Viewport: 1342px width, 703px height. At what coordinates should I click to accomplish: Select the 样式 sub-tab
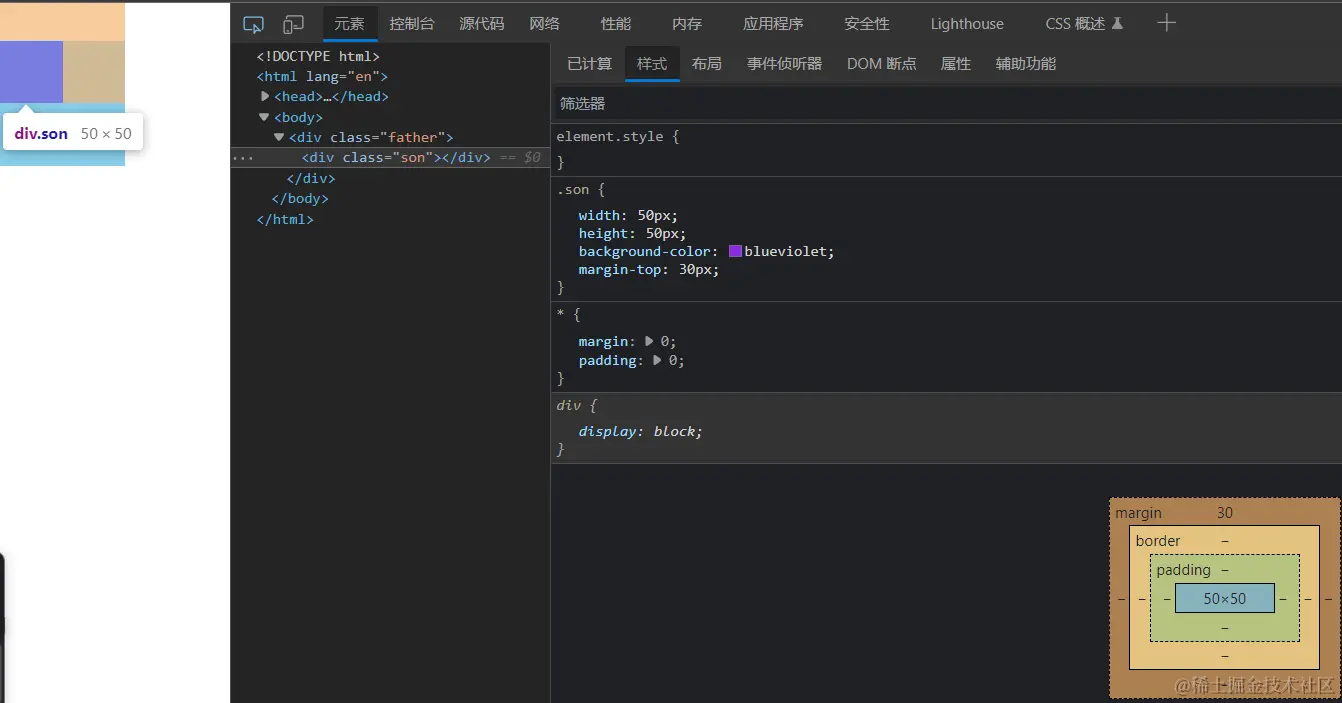click(x=652, y=64)
